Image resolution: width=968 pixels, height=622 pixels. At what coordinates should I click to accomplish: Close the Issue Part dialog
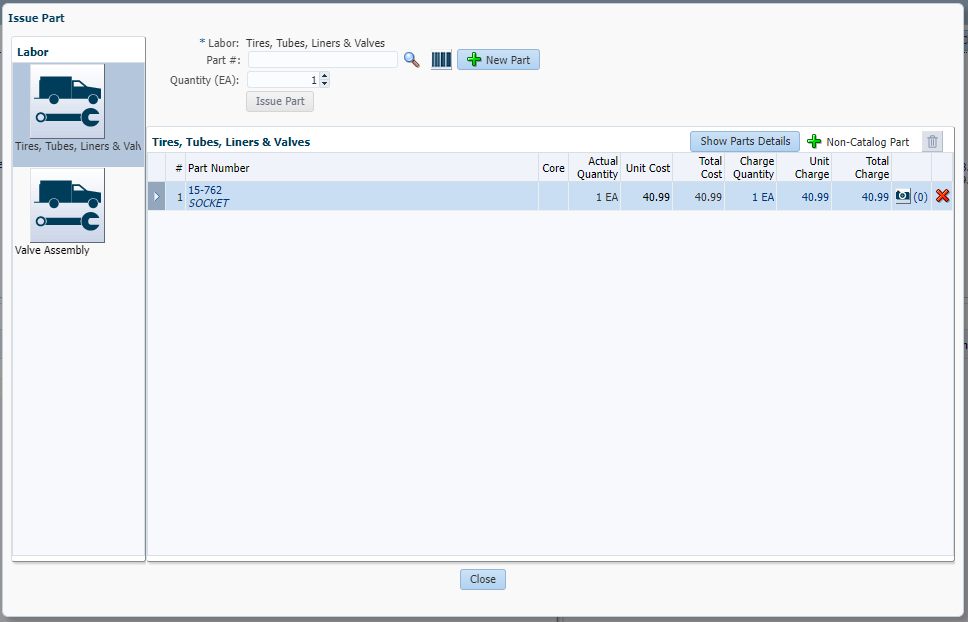483,579
